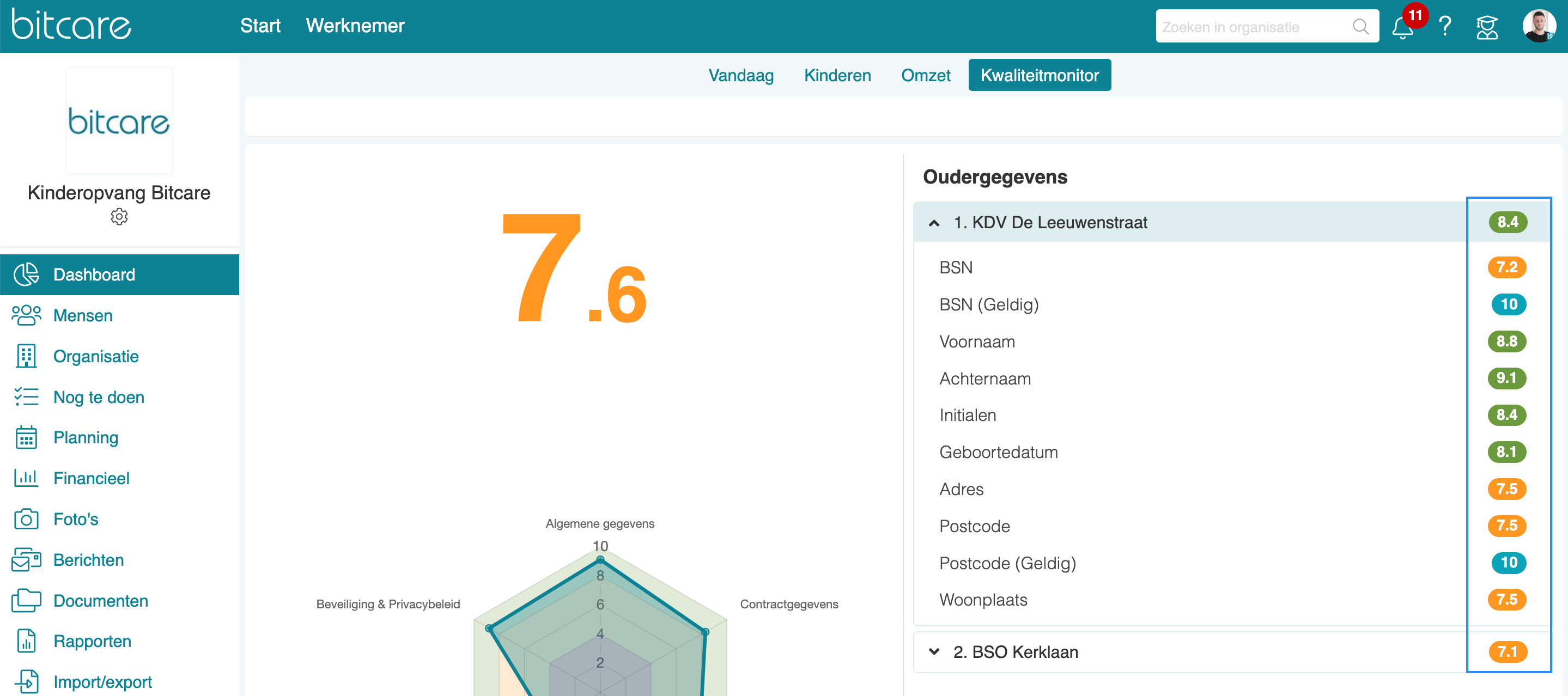This screenshot has width=1568, height=696.
Task: Click the BSN (Geldig) row
Action: 1231,304
